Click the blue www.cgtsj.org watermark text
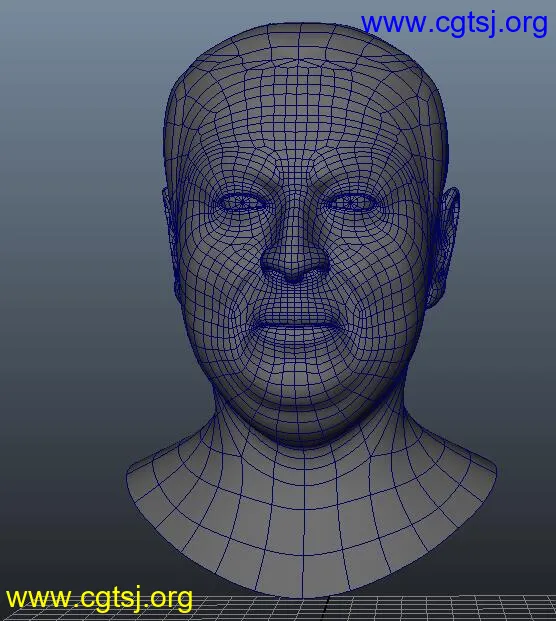This screenshot has height=621, width=556. (455, 24)
